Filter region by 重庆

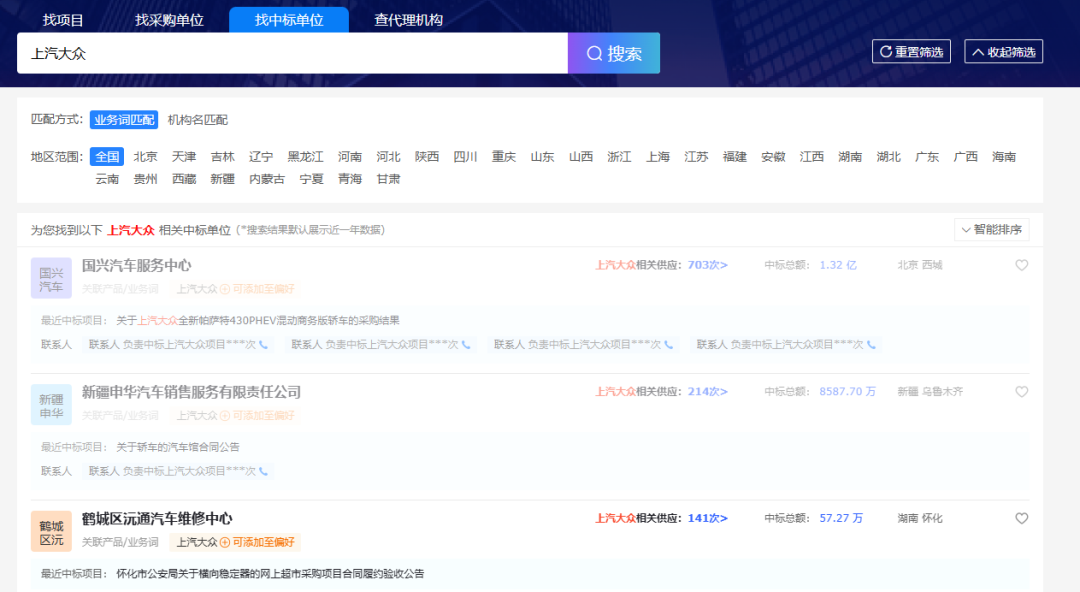coord(503,156)
